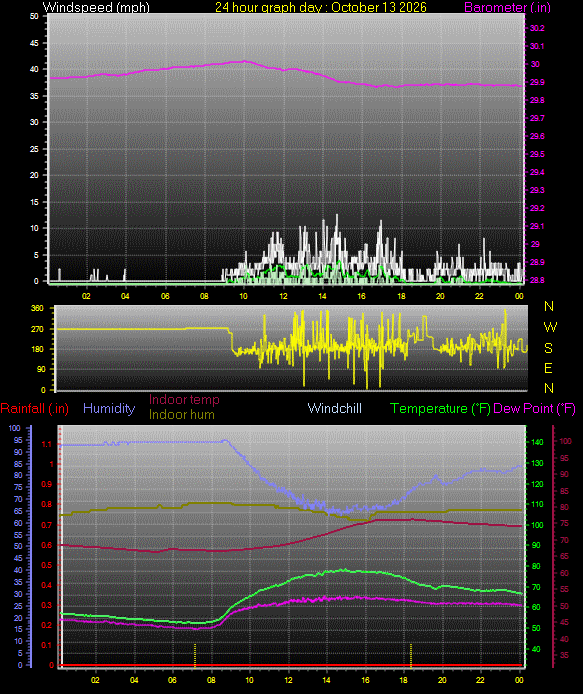Click the Indoor temp legend label
Viewport: 583px width, 694px height.
(x=184, y=400)
